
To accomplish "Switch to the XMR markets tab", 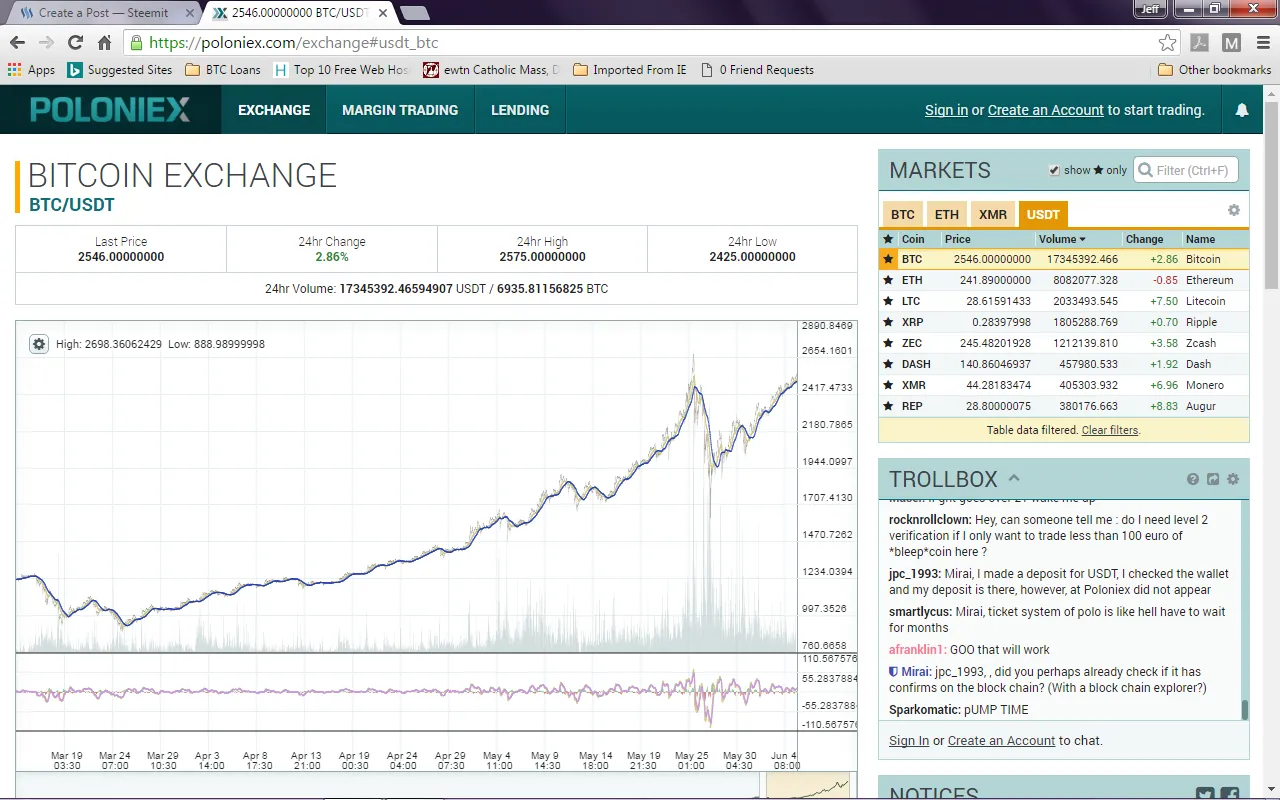I will click(x=993, y=214).
